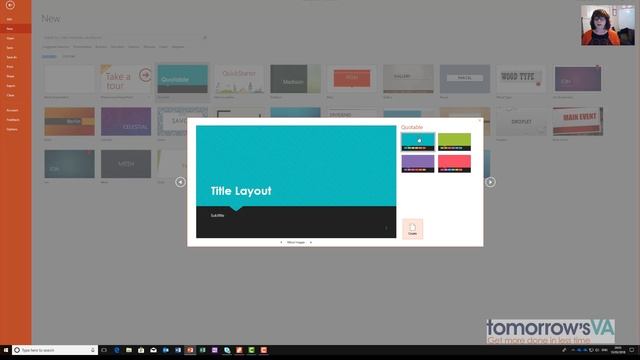Choose the green Quotable color variant

coord(454,142)
